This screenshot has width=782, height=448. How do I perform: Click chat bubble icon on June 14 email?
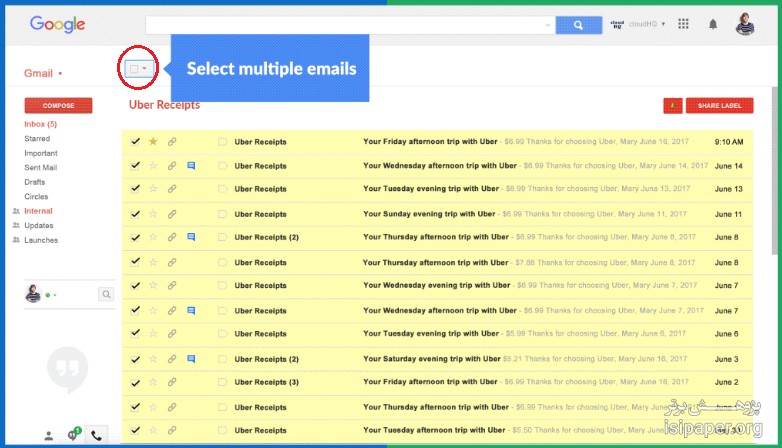click(190, 166)
